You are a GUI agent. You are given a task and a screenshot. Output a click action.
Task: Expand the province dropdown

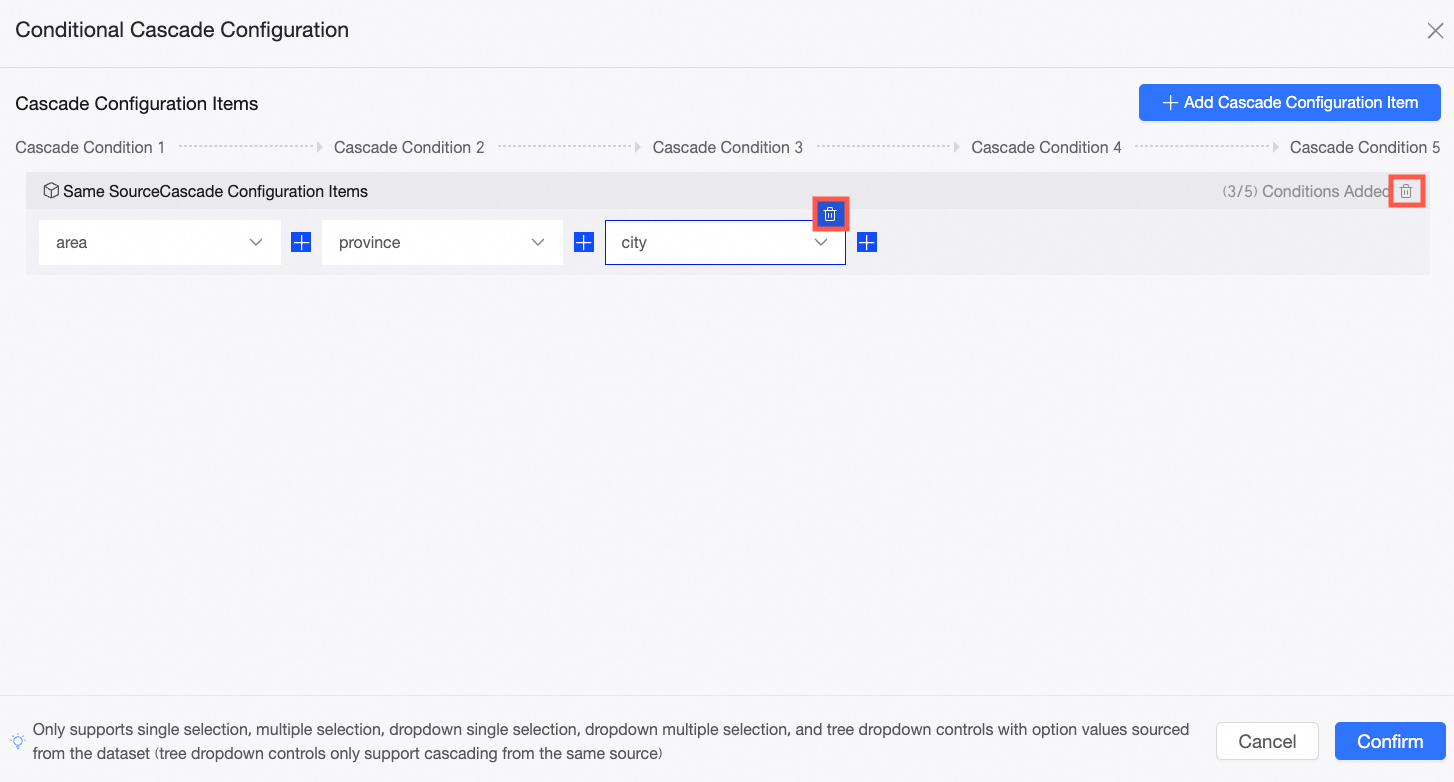click(442, 243)
